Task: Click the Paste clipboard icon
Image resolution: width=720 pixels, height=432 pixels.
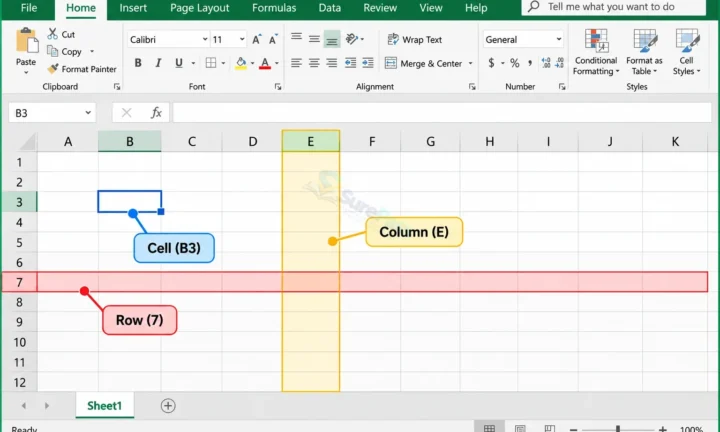Action: click(x=26, y=41)
